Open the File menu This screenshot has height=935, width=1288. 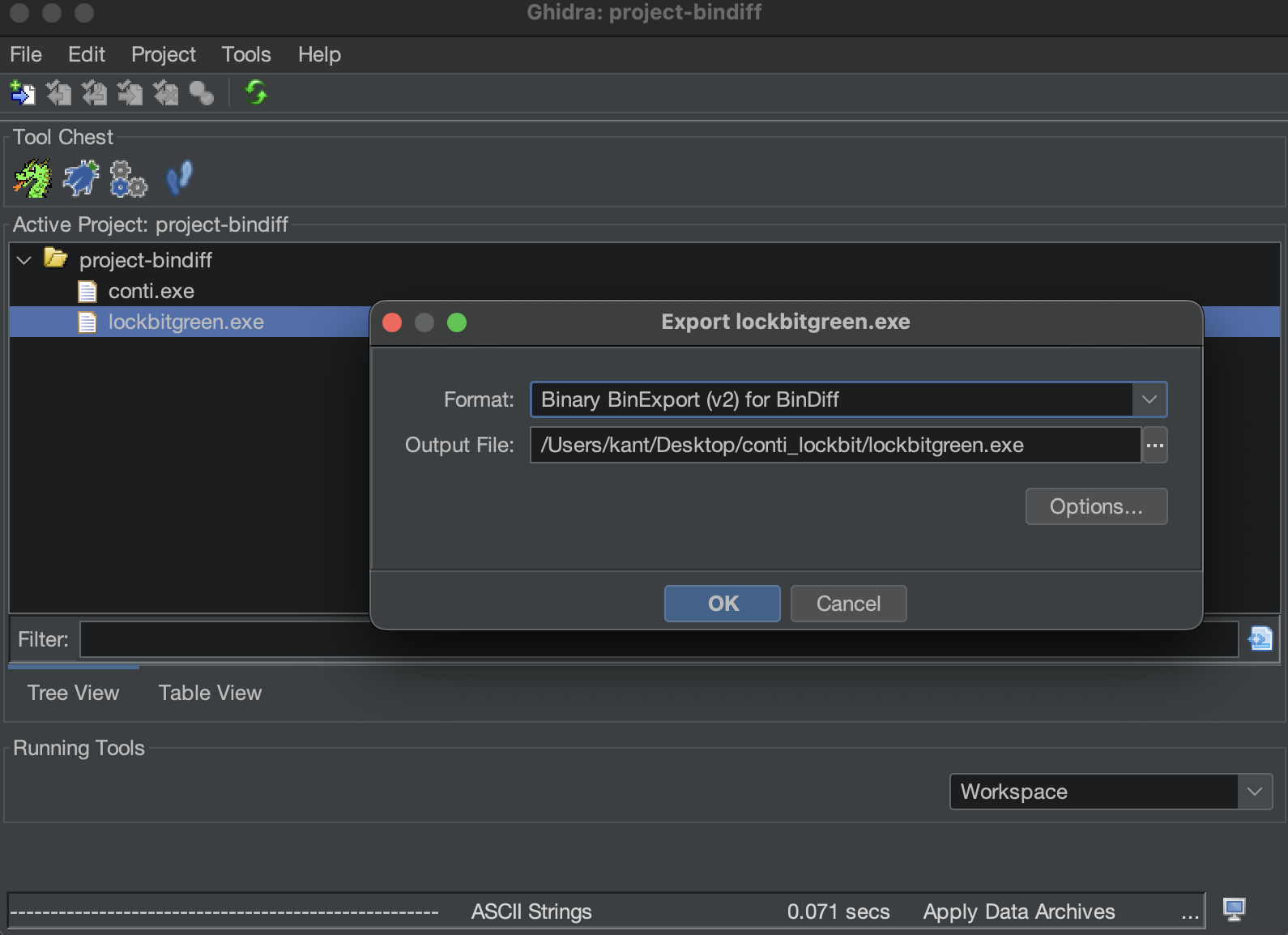(x=26, y=54)
